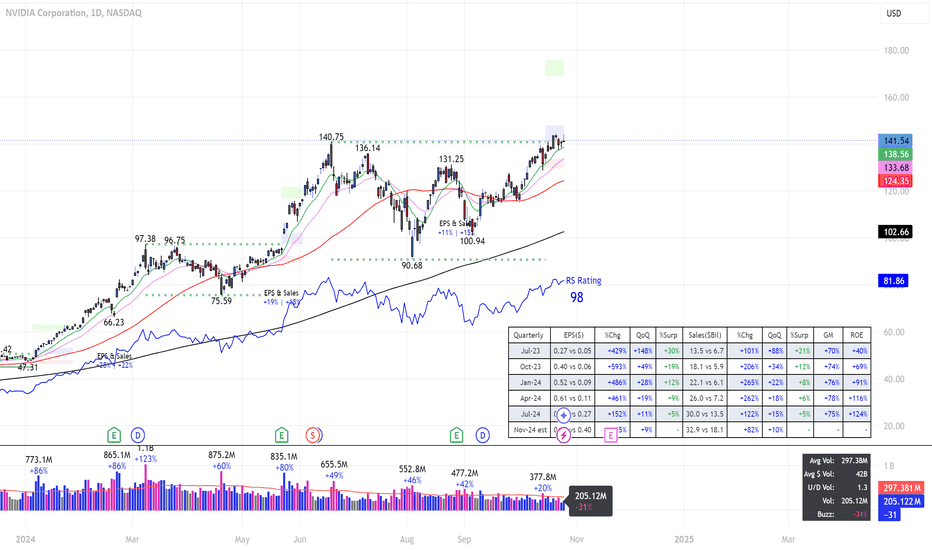Click the 773.1M volume spike label
This screenshot has width=932, height=550.
pos(39,460)
